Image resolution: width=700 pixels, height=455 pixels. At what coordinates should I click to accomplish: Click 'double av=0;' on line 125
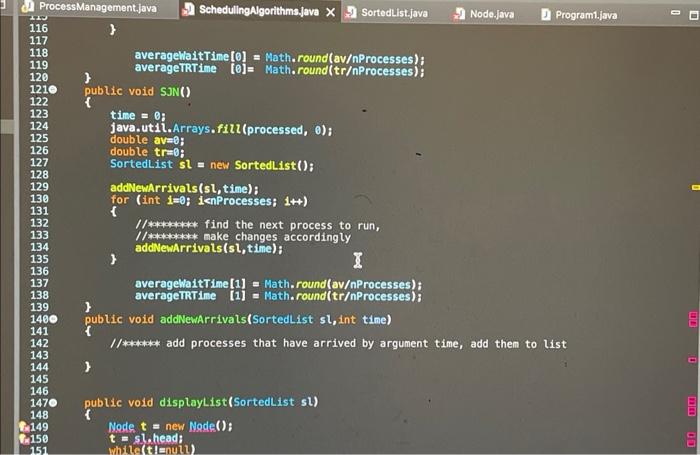coord(147,140)
